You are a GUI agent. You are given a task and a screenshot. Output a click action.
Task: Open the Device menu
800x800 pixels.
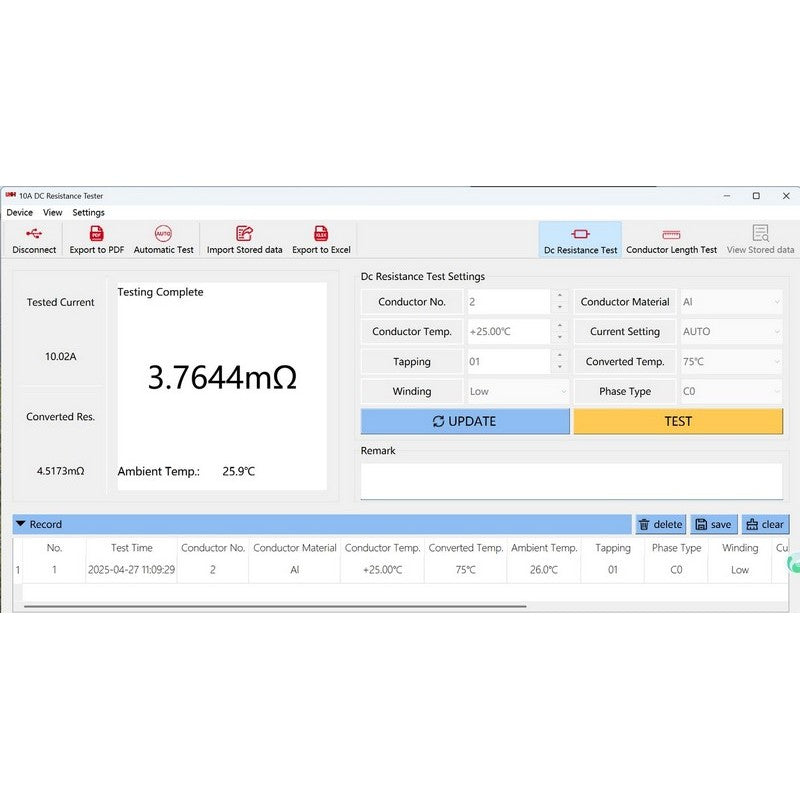pyautogui.click(x=19, y=212)
